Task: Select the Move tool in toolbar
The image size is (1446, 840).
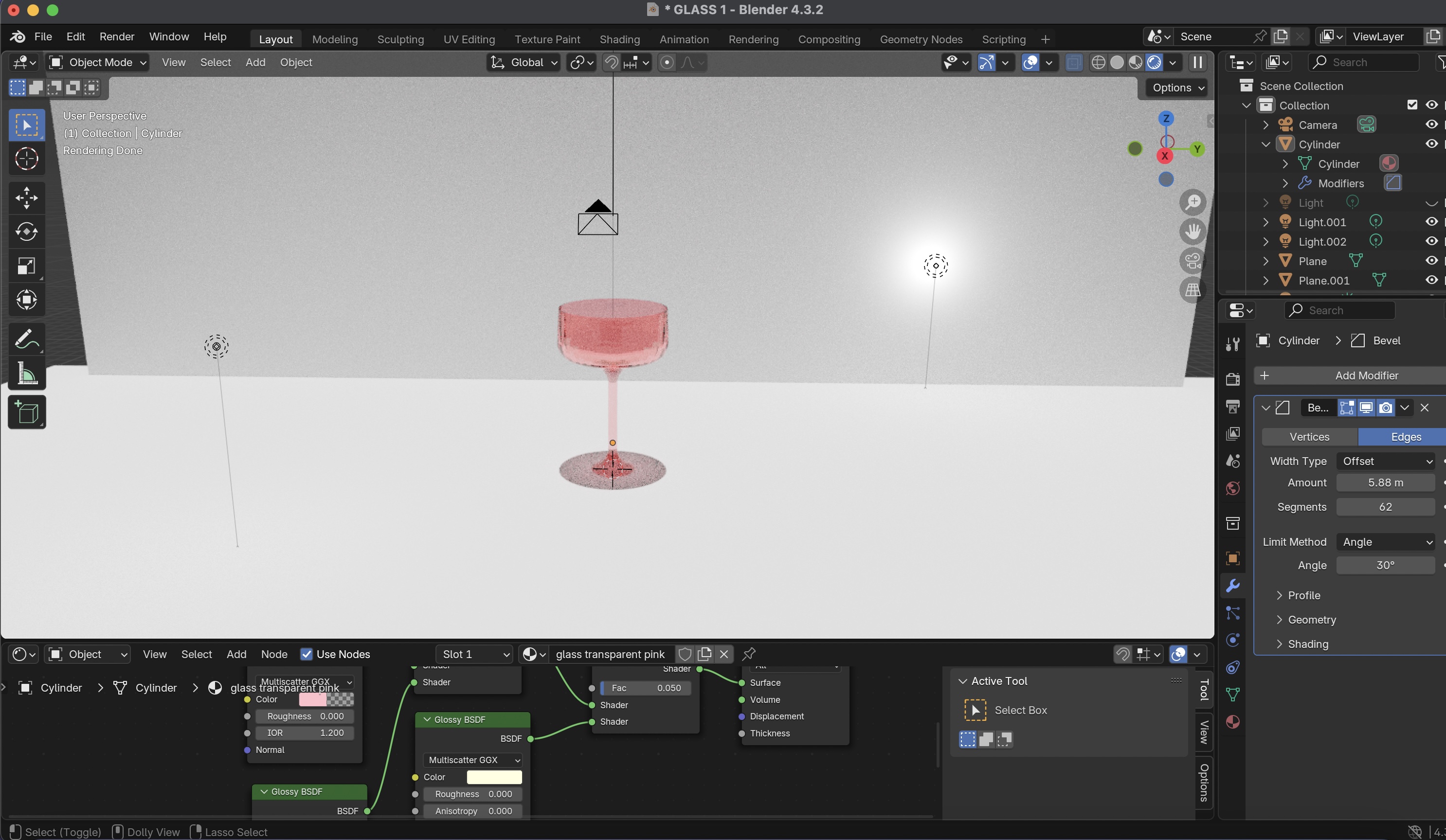Action: (x=26, y=198)
